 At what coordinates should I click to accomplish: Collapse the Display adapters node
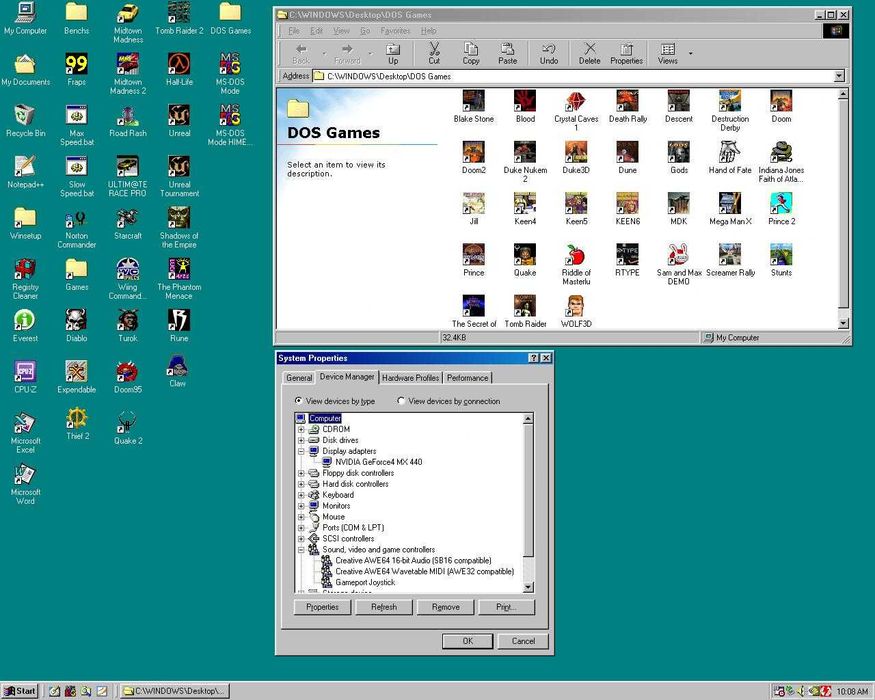pyautogui.click(x=301, y=451)
